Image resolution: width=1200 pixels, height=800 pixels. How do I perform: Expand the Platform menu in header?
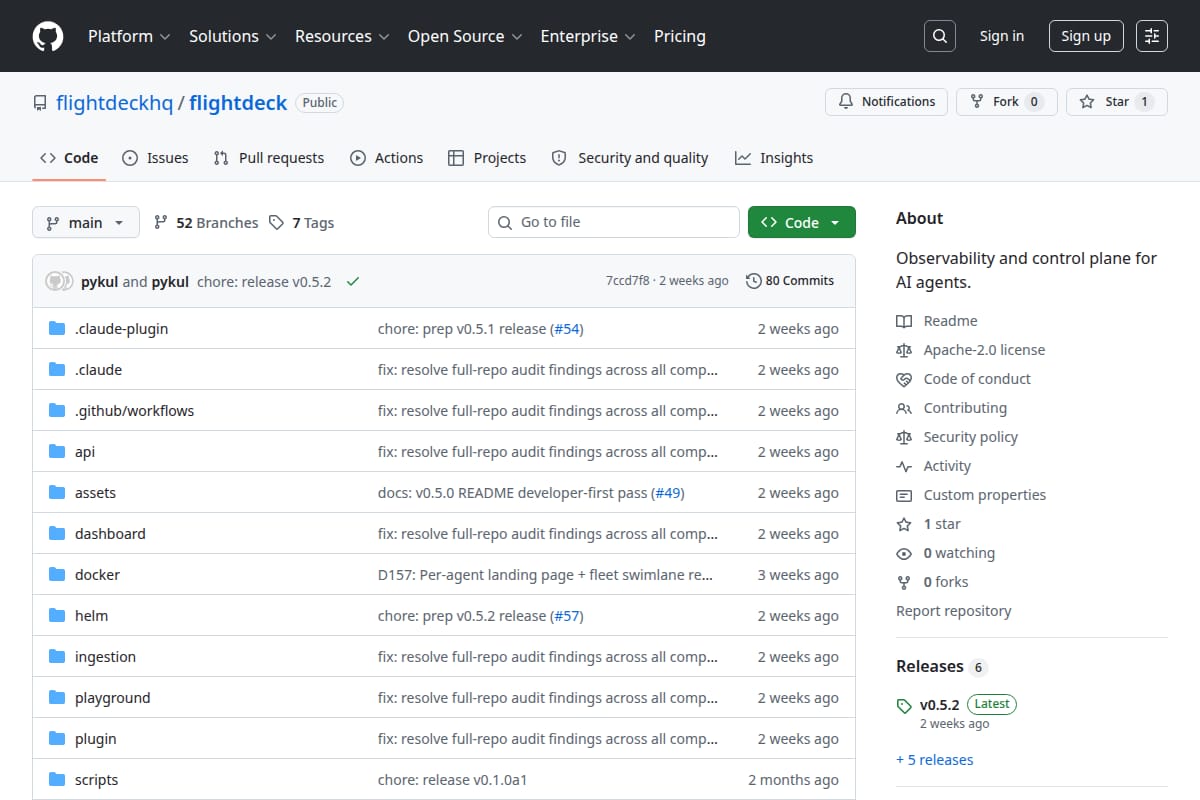tap(129, 36)
